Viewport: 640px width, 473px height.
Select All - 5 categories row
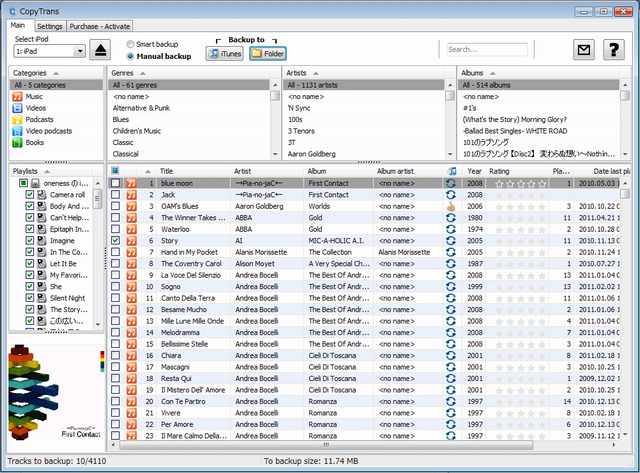(56, 85)
